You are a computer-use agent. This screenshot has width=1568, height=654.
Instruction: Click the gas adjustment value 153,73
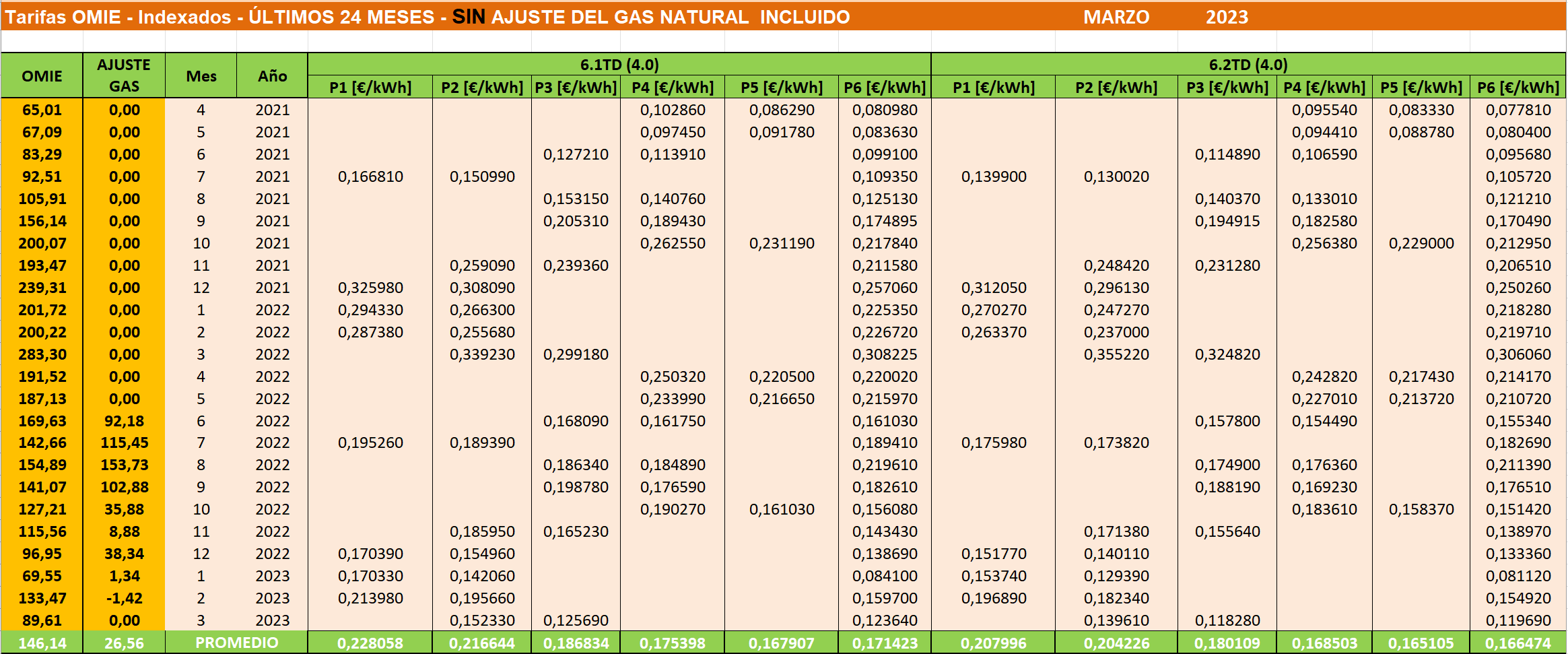point(124,465)
